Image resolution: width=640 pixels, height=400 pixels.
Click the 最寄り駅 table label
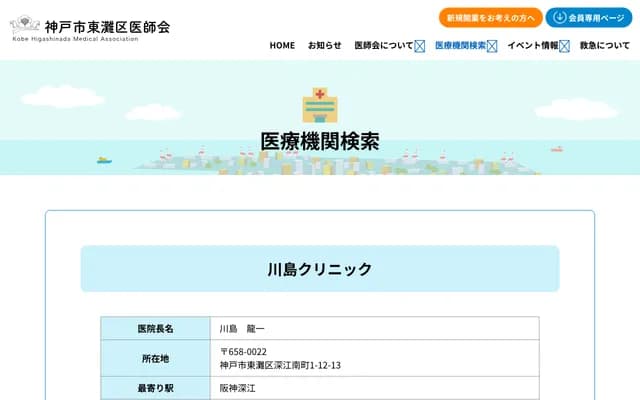[156, 388]
